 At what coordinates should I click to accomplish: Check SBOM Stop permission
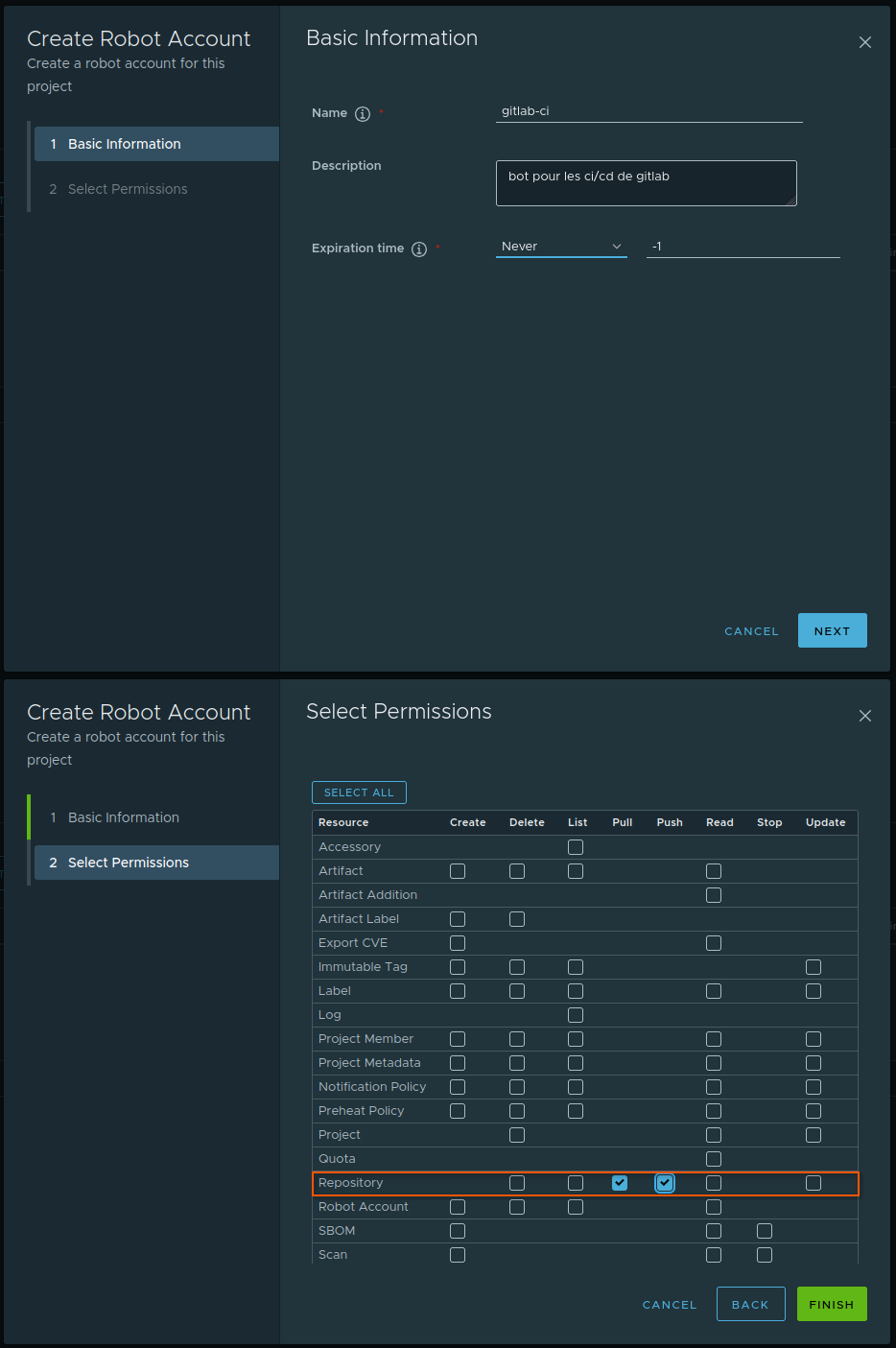(x=765, y=1231)
